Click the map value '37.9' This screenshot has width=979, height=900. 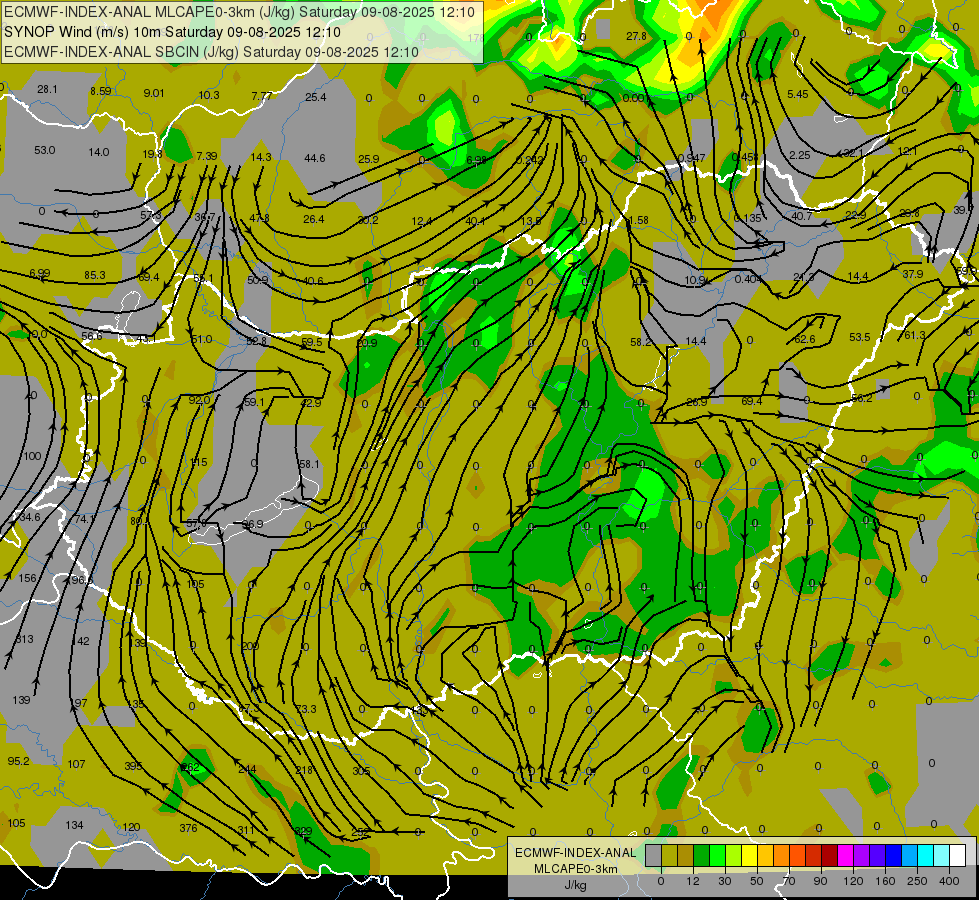point(913,274)
